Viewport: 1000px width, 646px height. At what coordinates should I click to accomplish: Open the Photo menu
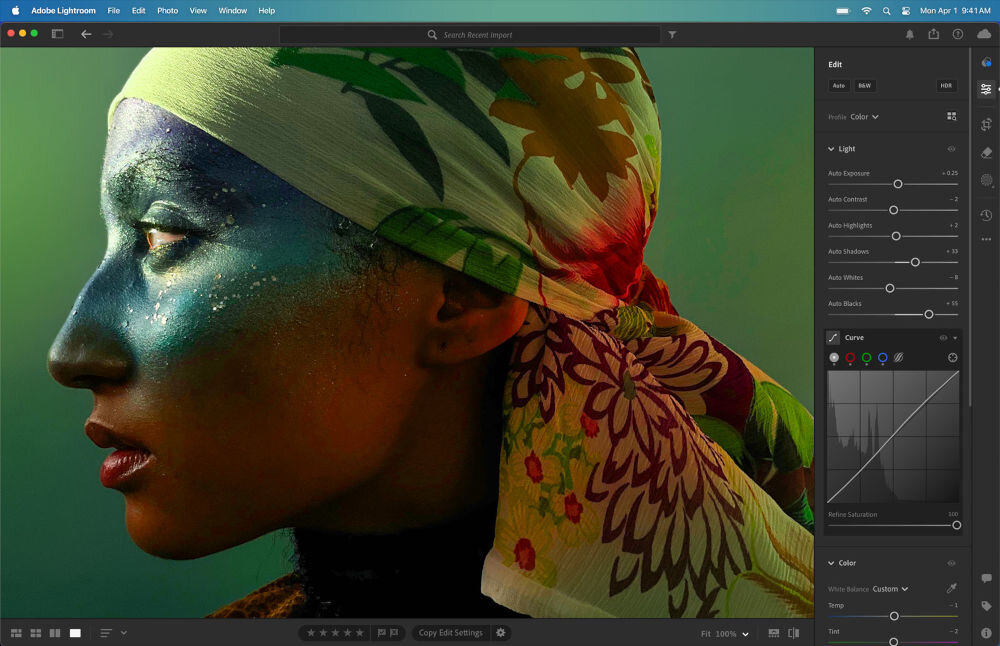(x=167, y=11)
